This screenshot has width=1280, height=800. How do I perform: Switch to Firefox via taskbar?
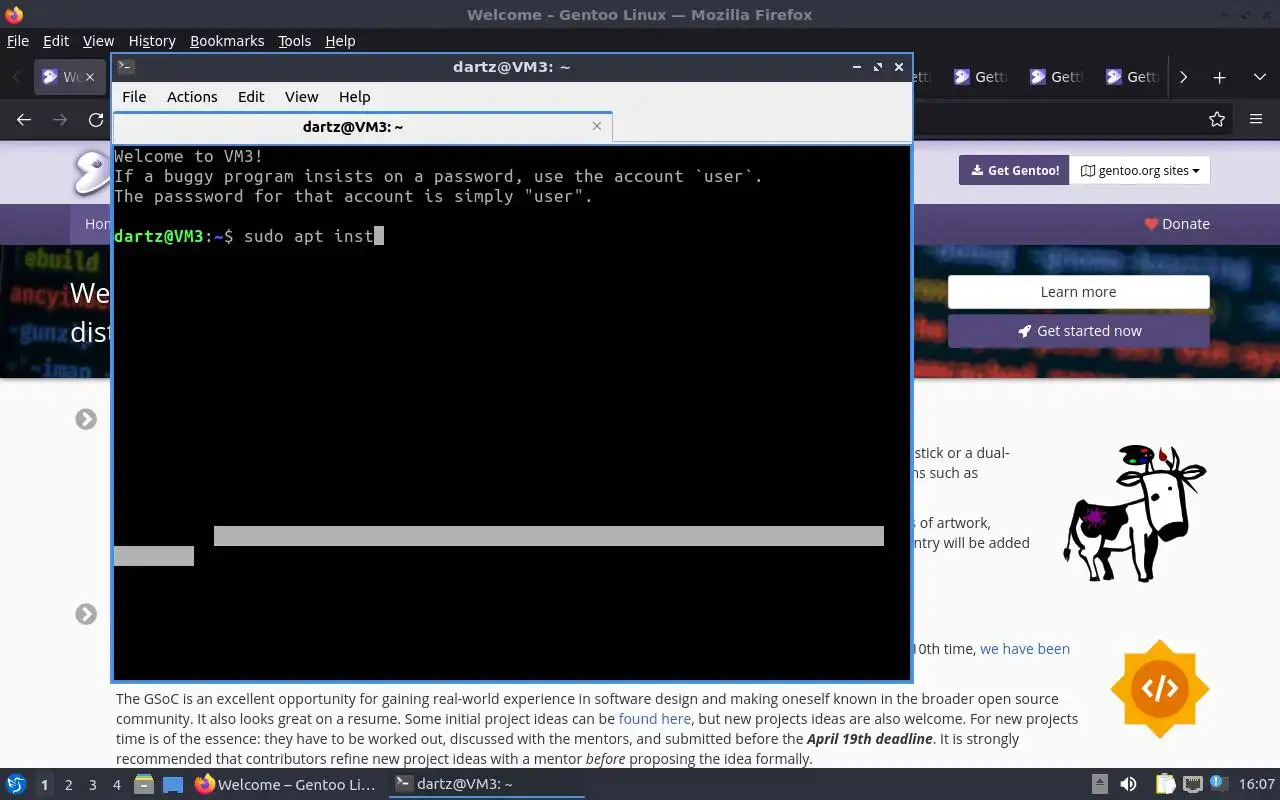pyautogui.click(x=287, y=785)
